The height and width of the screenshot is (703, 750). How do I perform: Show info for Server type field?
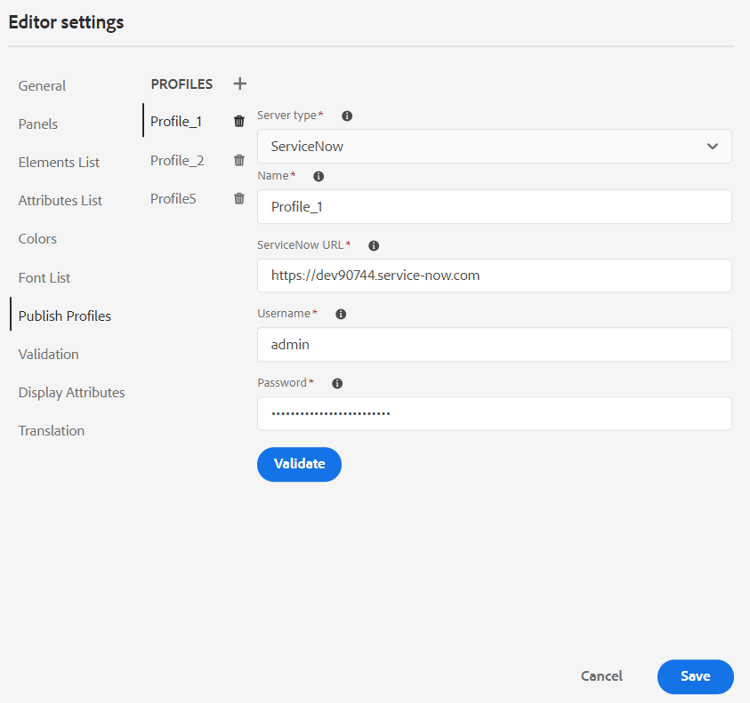347,116
